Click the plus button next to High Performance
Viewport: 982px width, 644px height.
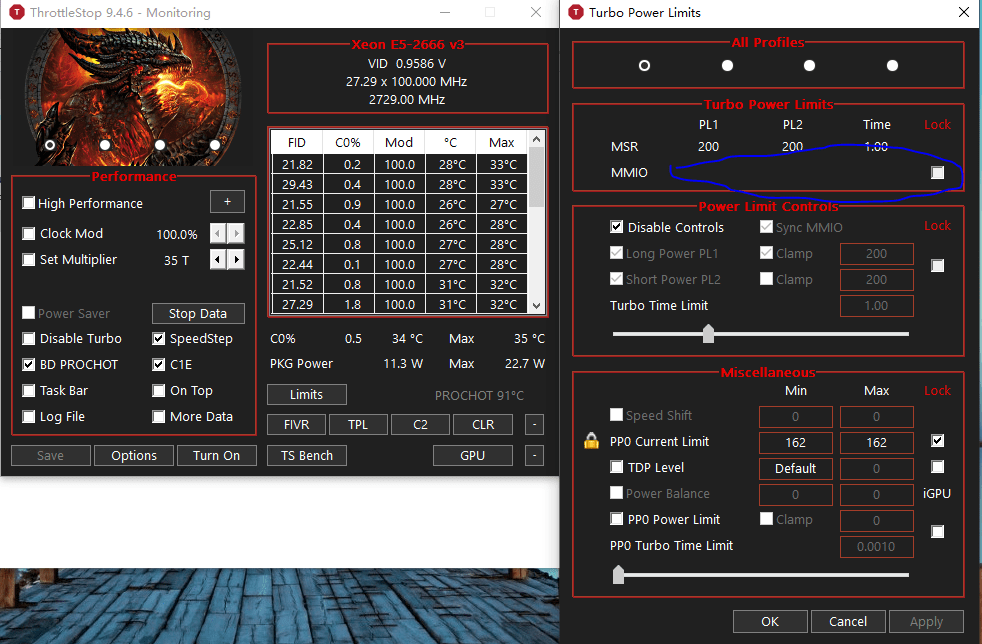(x=227, y=202)
